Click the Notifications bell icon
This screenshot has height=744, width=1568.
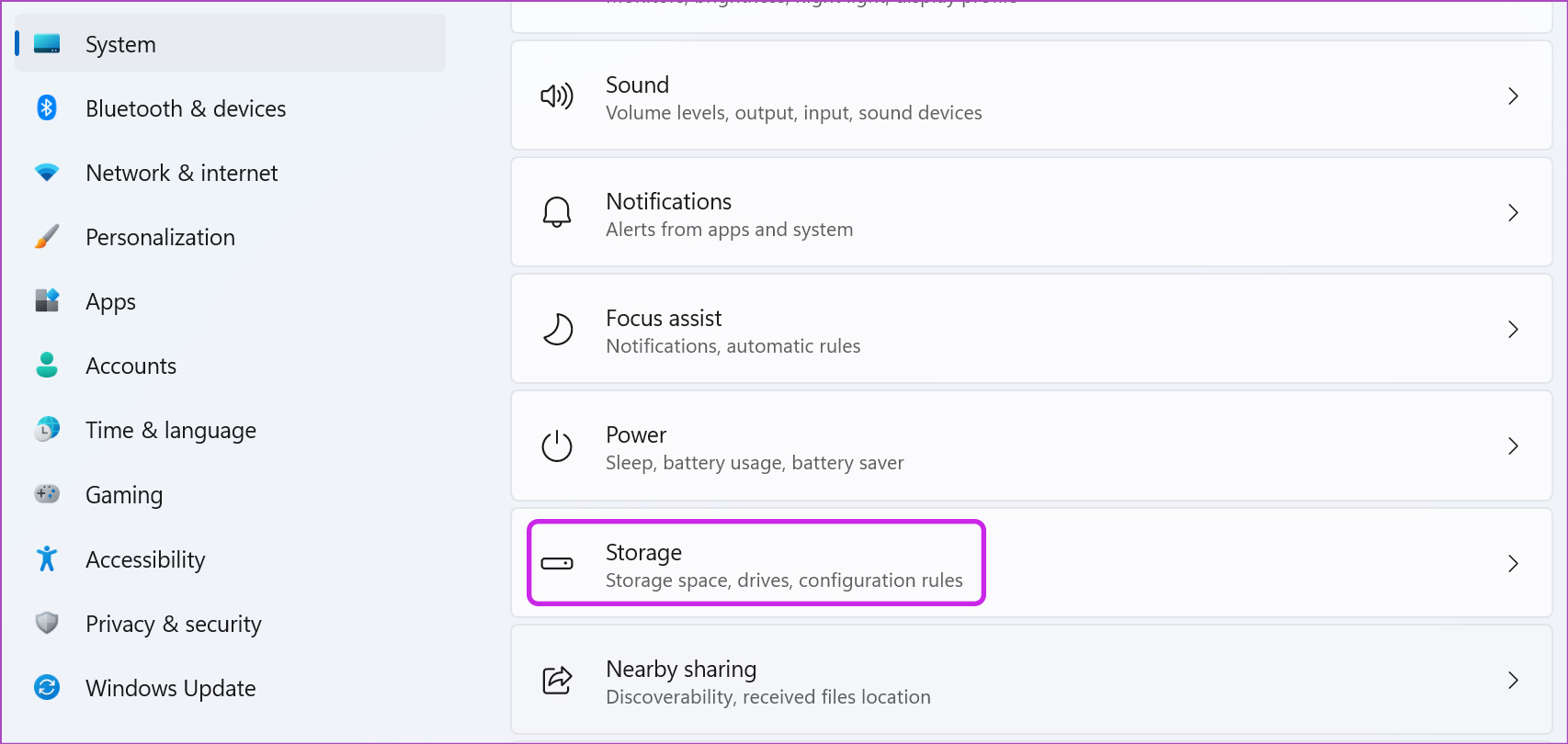click(x=557, y=213)
